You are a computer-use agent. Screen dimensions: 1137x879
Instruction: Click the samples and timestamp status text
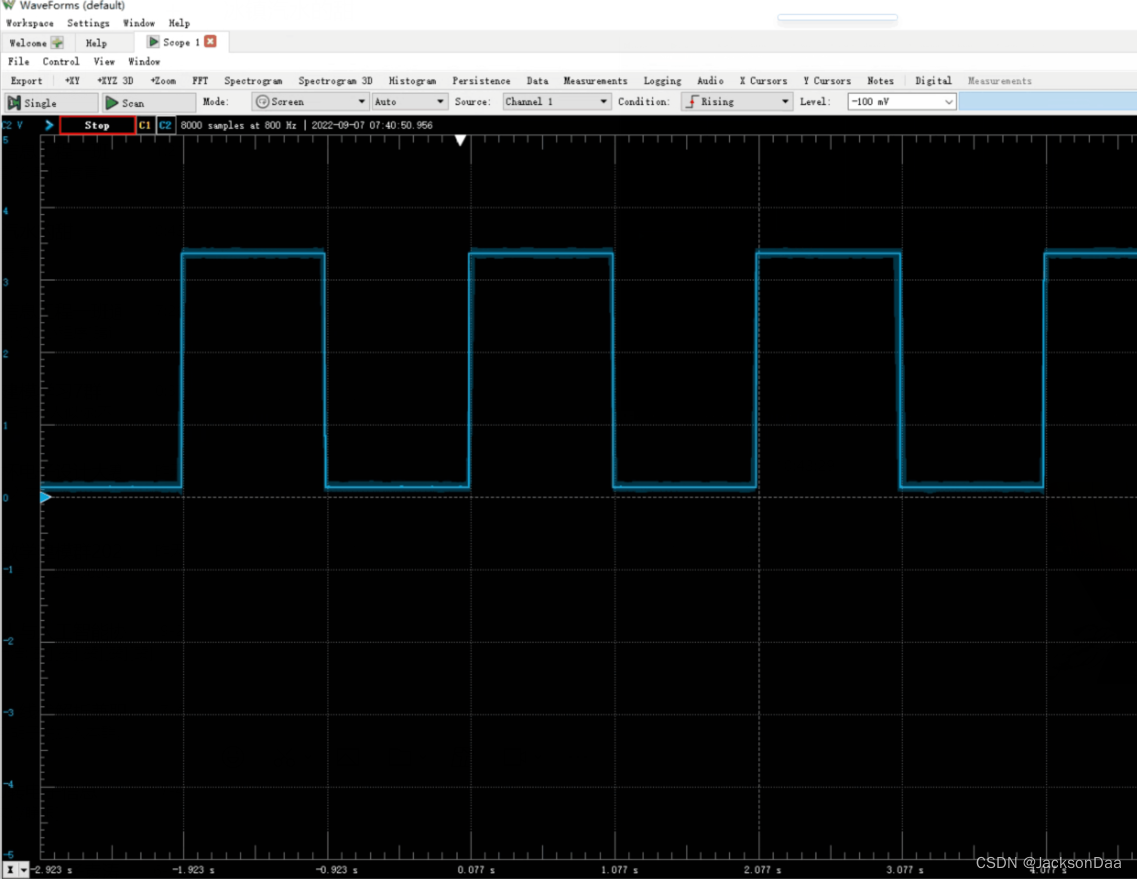point(307,125)
